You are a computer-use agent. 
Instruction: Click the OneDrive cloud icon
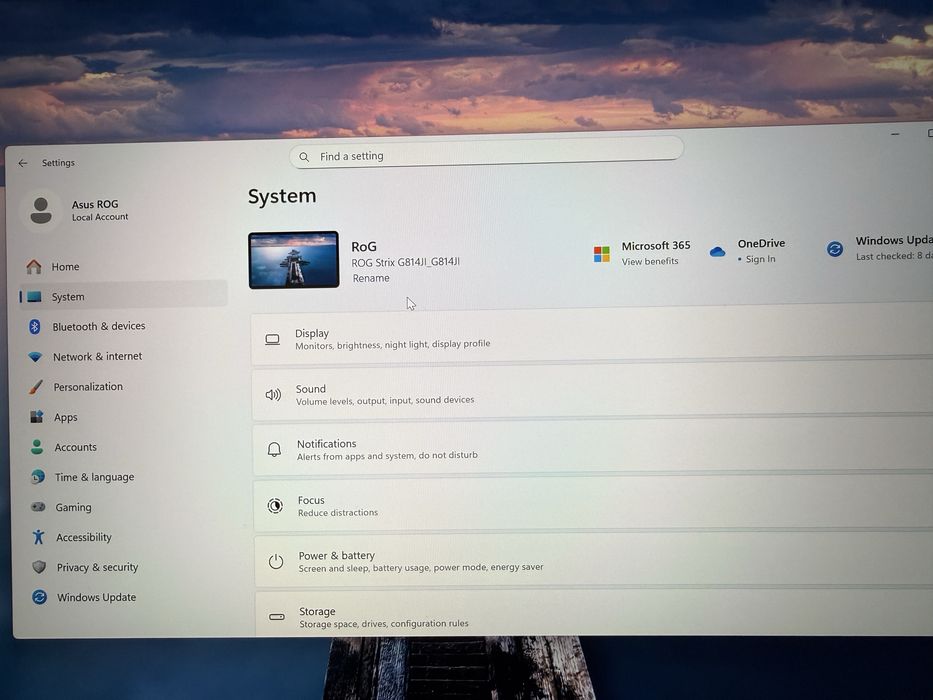tap(718, 252)
